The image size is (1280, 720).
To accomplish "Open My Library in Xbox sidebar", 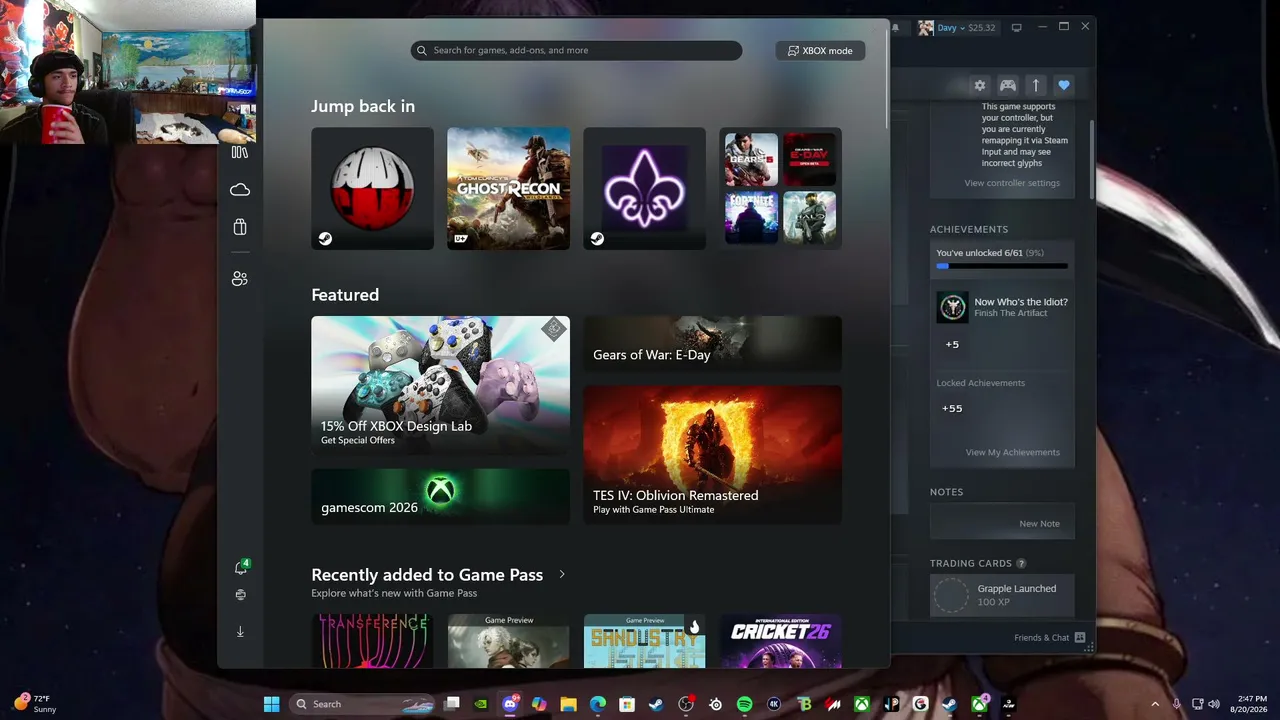I will (x=240, y=152).
